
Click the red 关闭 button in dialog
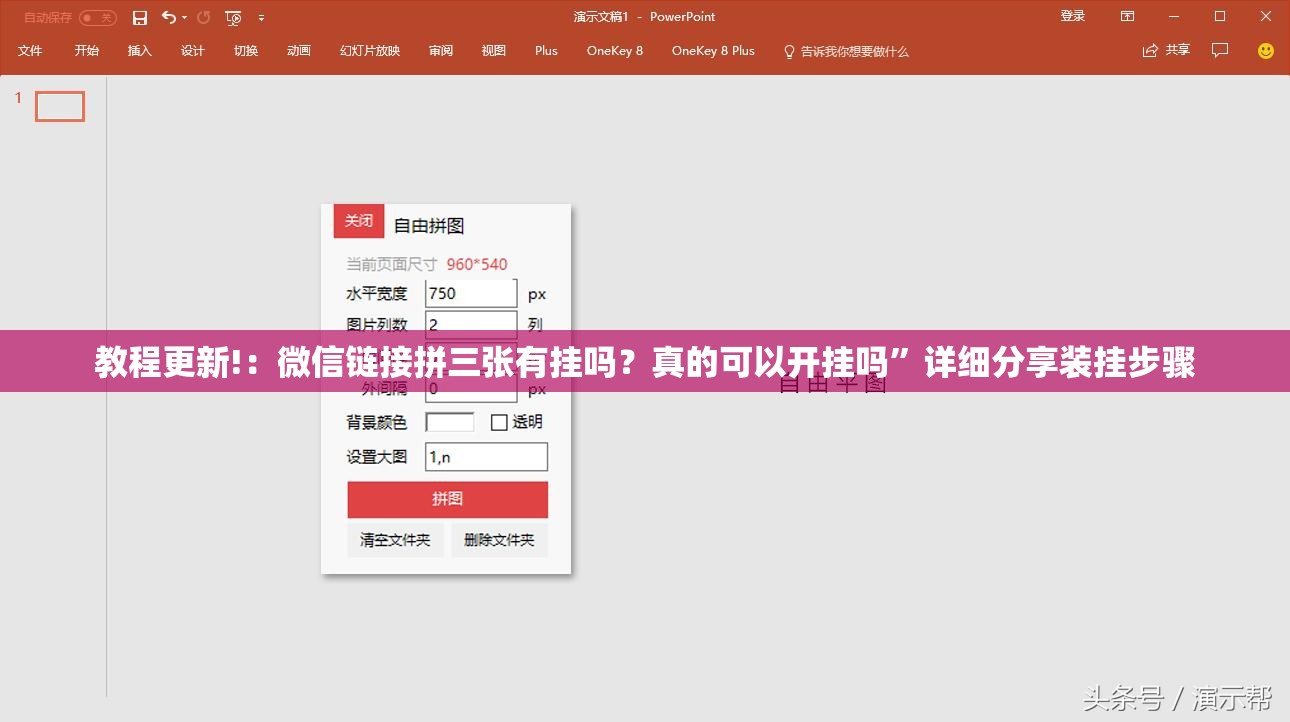coord(359,221)
